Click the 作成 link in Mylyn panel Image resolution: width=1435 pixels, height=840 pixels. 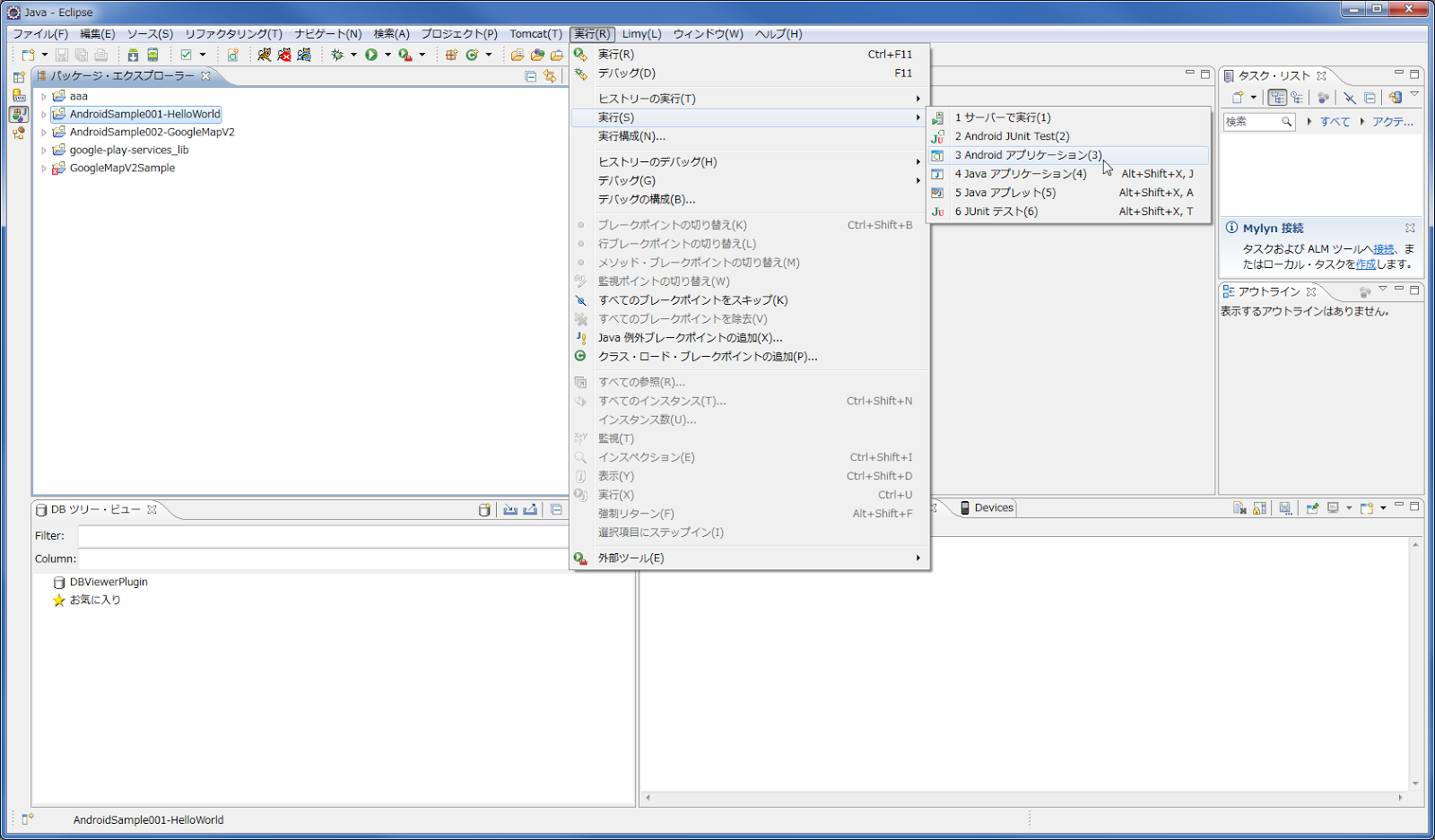click(x=1366, y=264)
